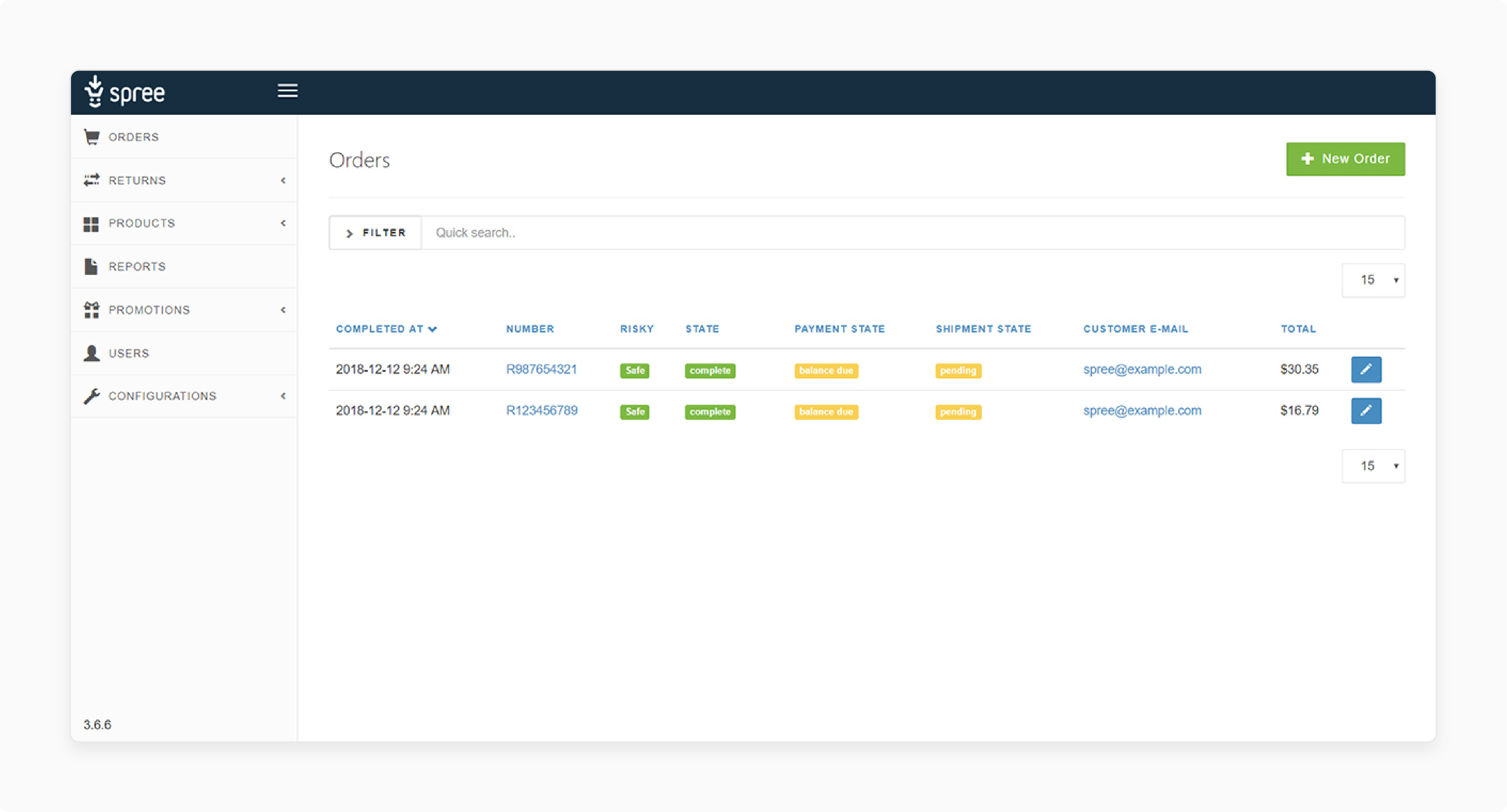Open the Reports menu item

(x=184, y=266)
